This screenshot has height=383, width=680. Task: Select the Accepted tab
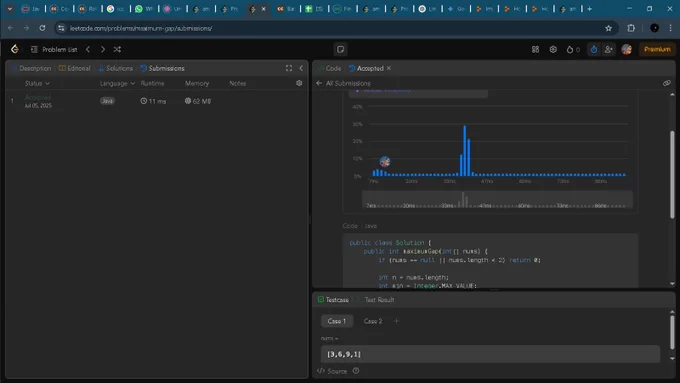point(366,69)
